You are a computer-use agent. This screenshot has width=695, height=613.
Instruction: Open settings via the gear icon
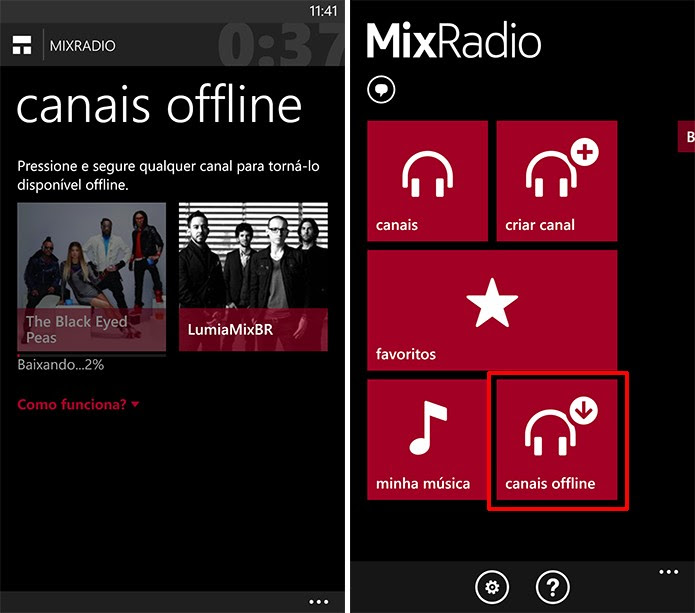click(x=492, y=587)
